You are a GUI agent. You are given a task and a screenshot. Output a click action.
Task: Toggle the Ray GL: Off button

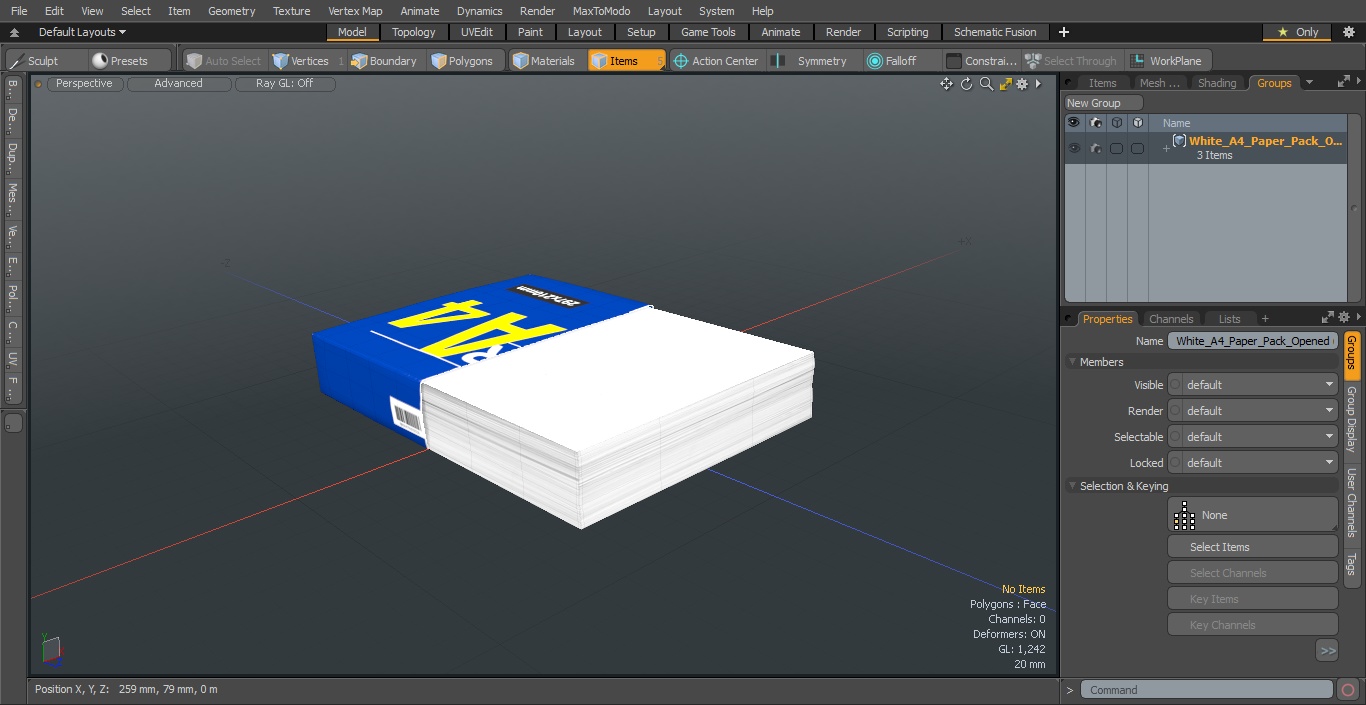[x=285, y=84]
